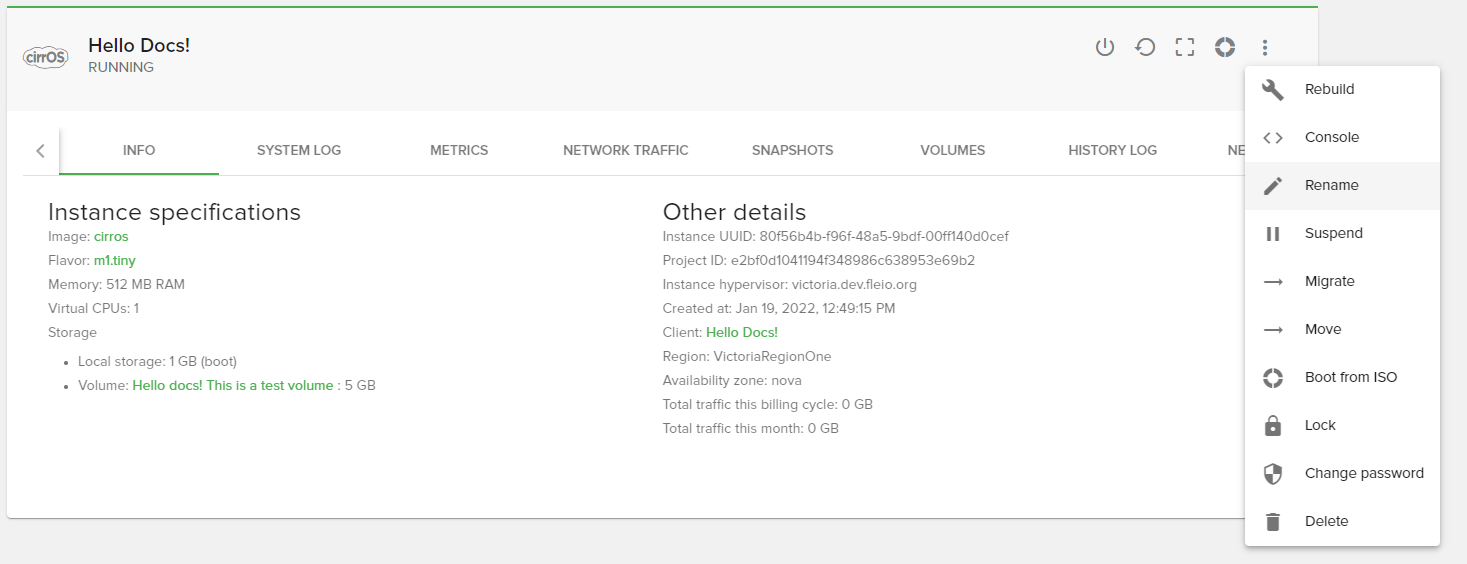The width and height of the screenshot is (1467, 564).
Task: Open the test volume link
Action: [233, 385]
